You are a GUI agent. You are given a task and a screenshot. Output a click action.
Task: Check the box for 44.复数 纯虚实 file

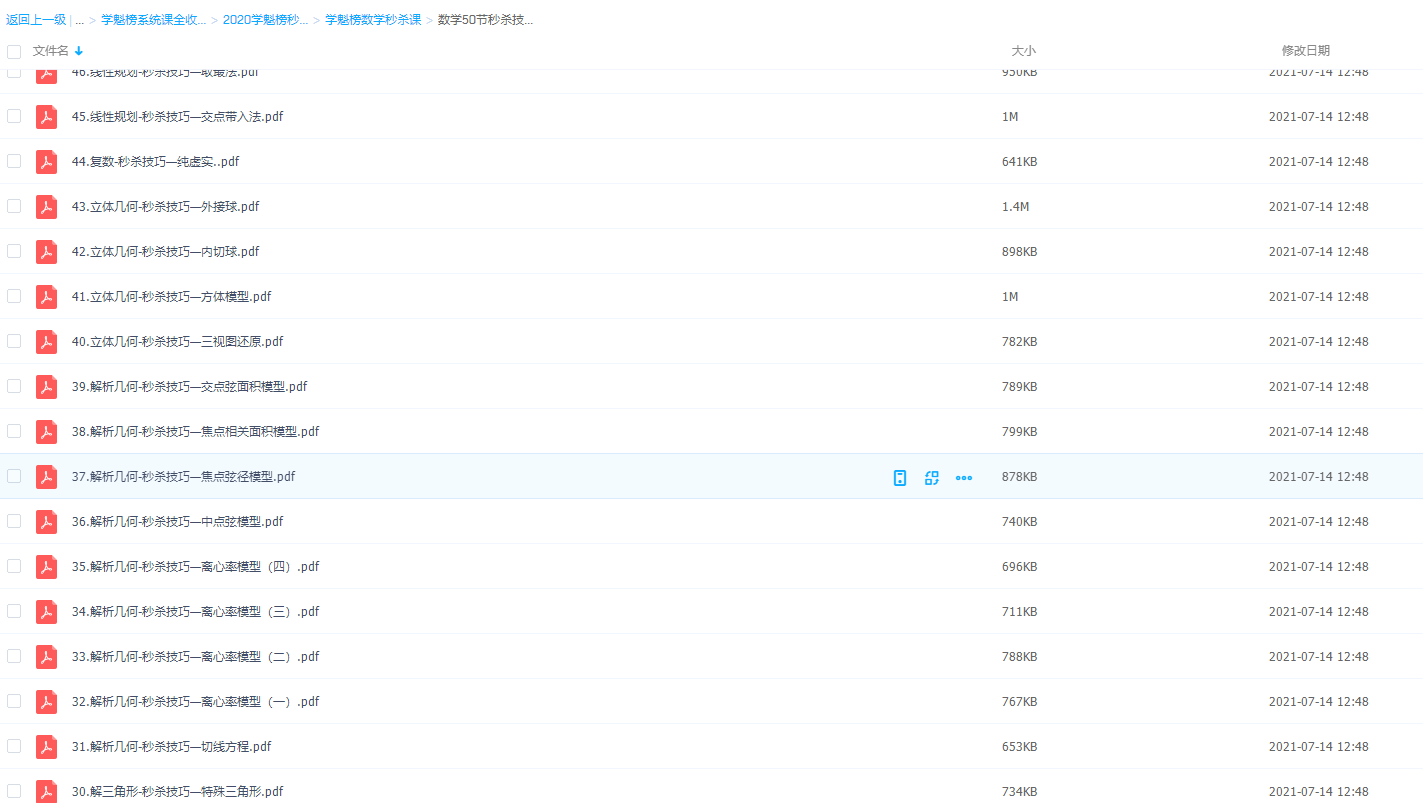14,161
